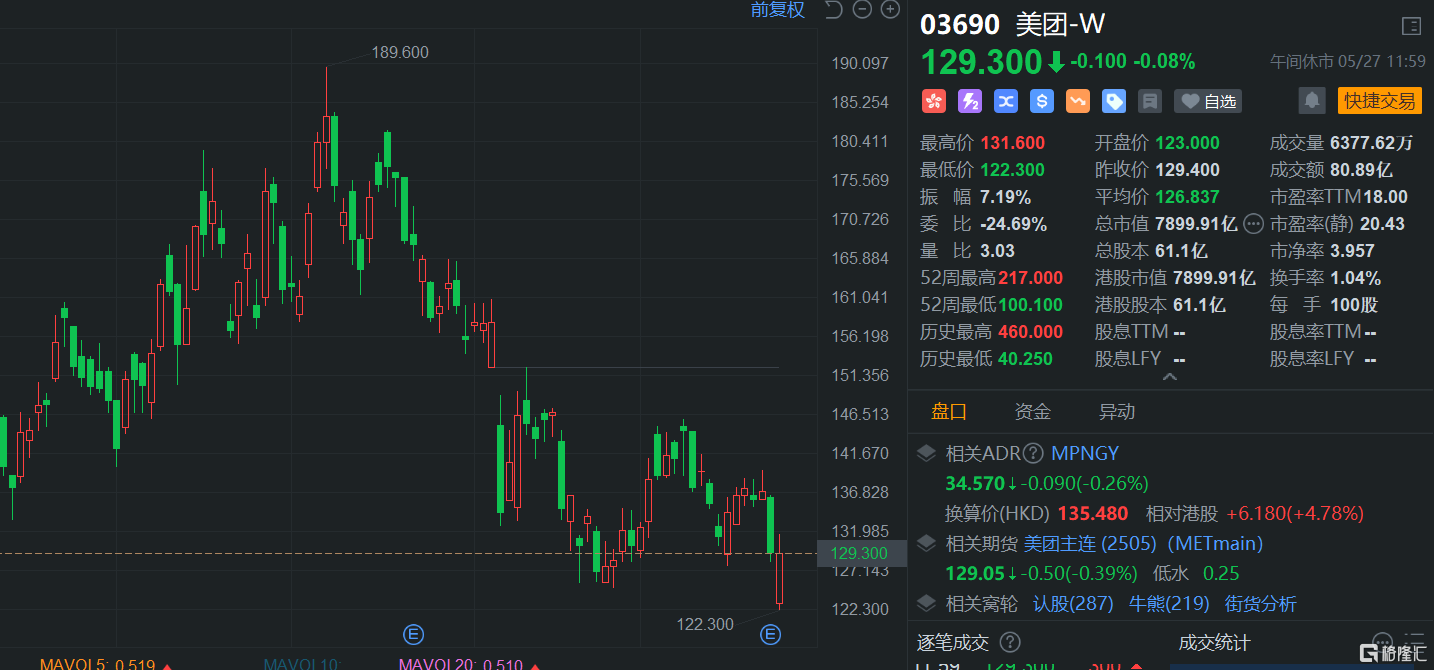The width and height of the screenshot is (1434, 670).
Task: Click the 历史最高 460.000 value
Action: point(1031,332)
